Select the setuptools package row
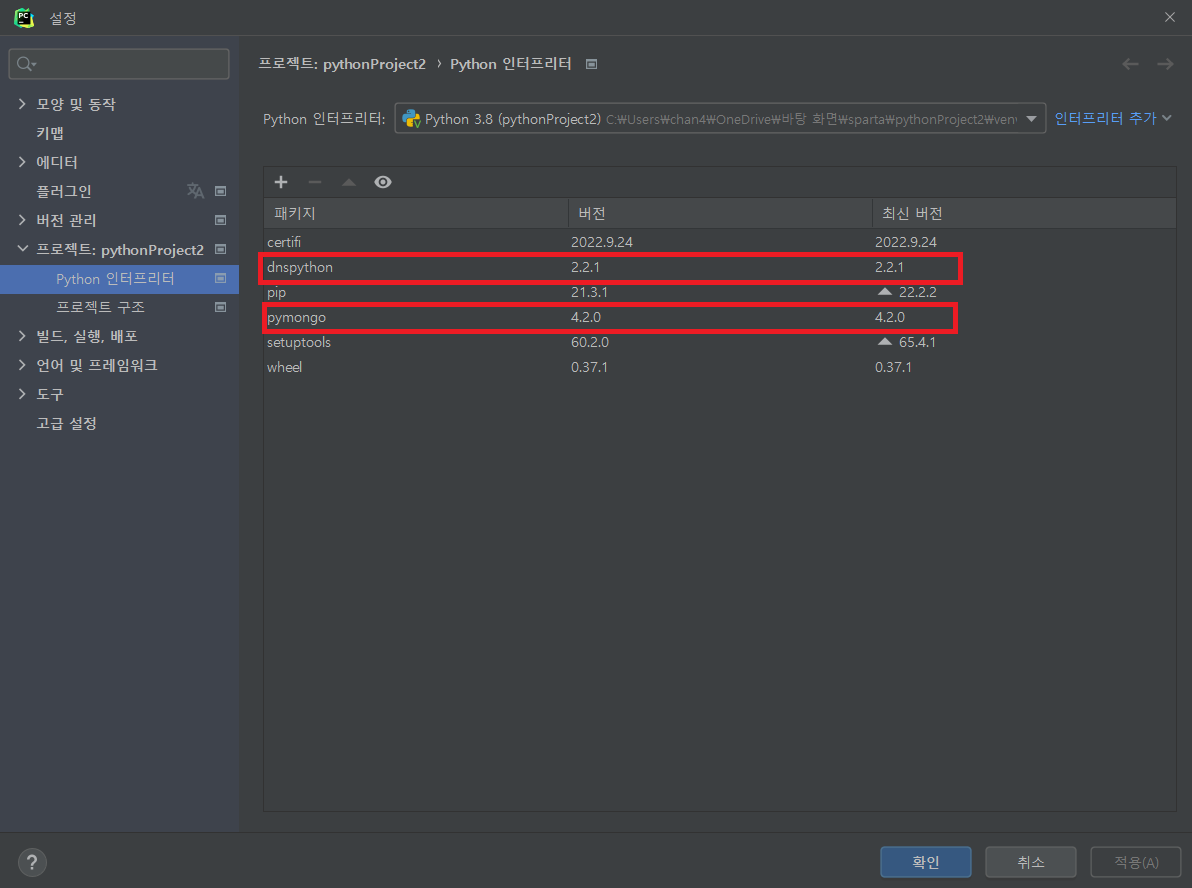This screenshot has height=888, width=1192. click(720, 342)
